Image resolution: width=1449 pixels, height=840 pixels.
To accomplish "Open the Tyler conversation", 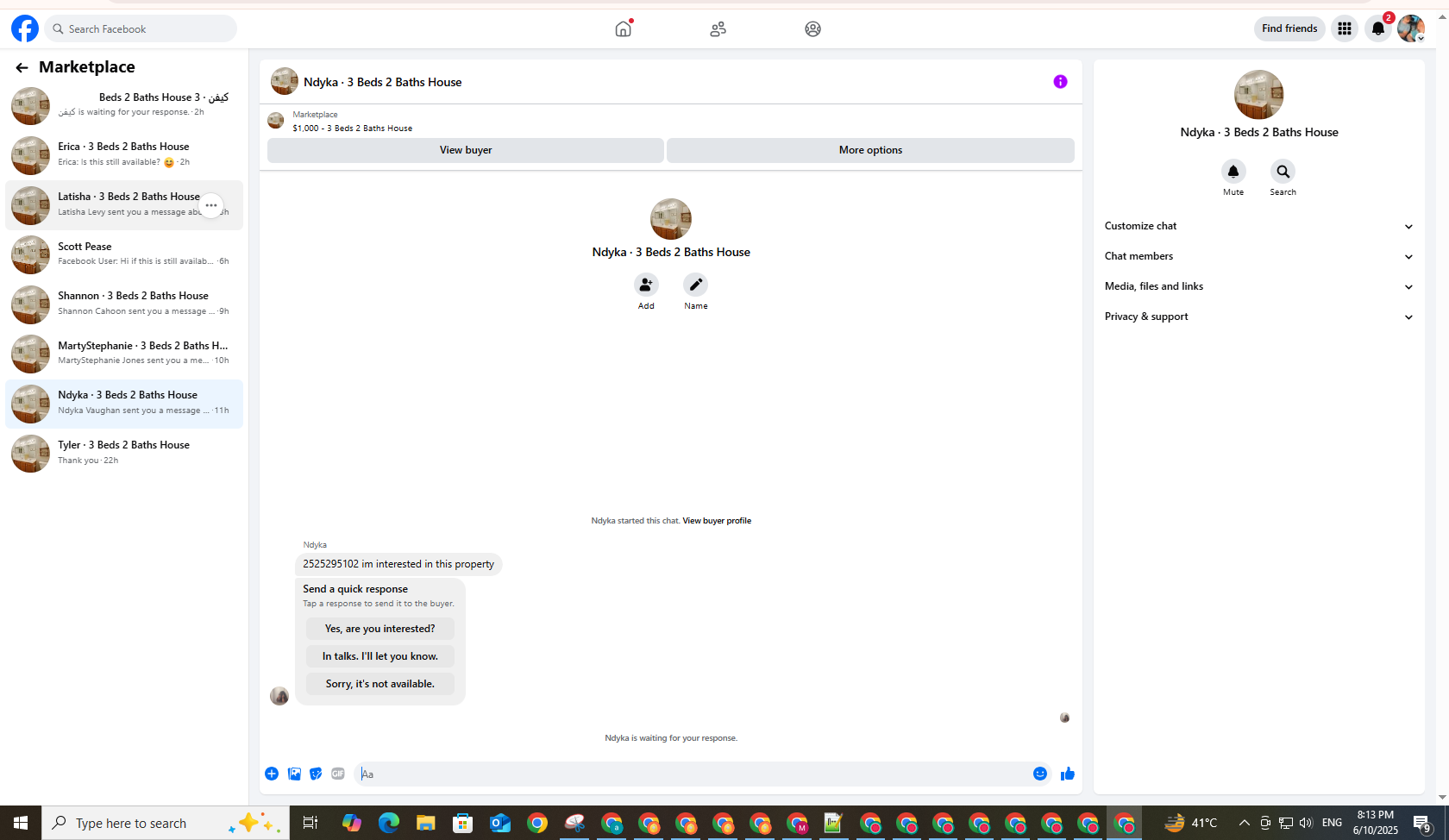I will coord(124,454).
